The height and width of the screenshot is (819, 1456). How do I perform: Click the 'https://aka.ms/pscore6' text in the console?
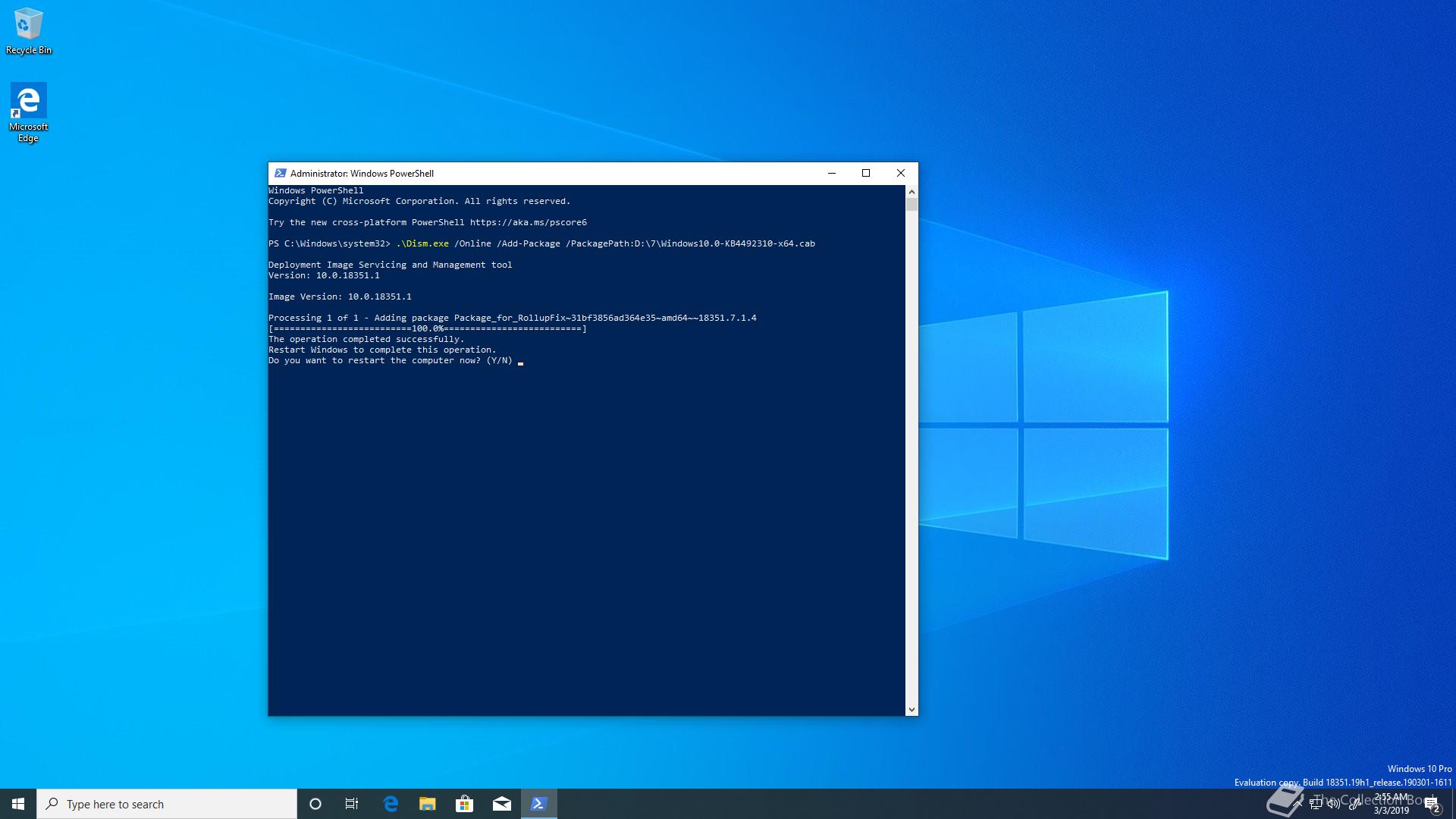529,222
